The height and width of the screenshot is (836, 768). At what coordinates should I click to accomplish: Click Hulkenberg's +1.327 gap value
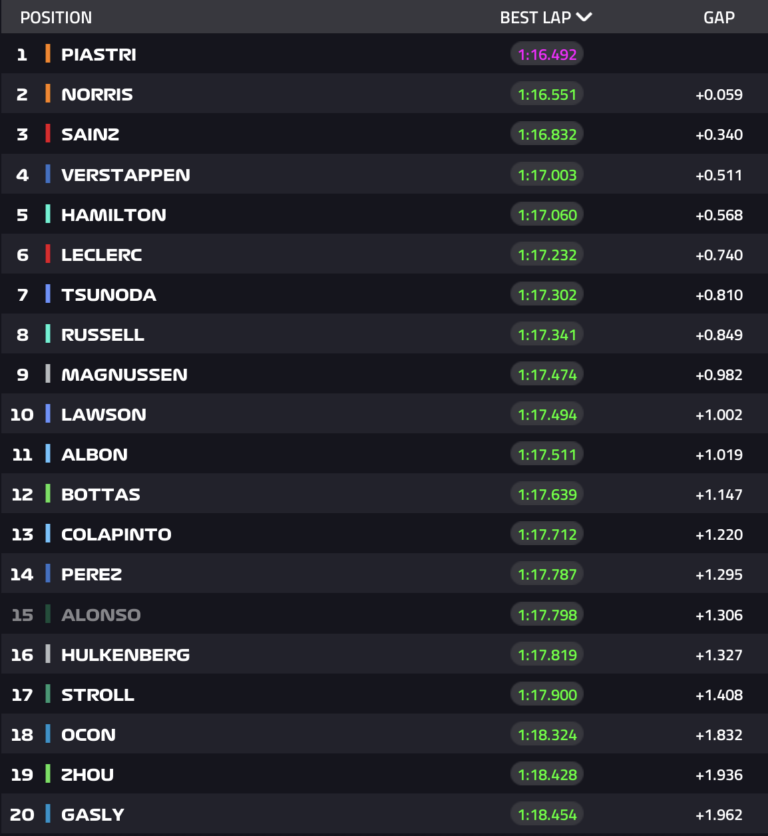pyautogui.click(x=718, y=654)
